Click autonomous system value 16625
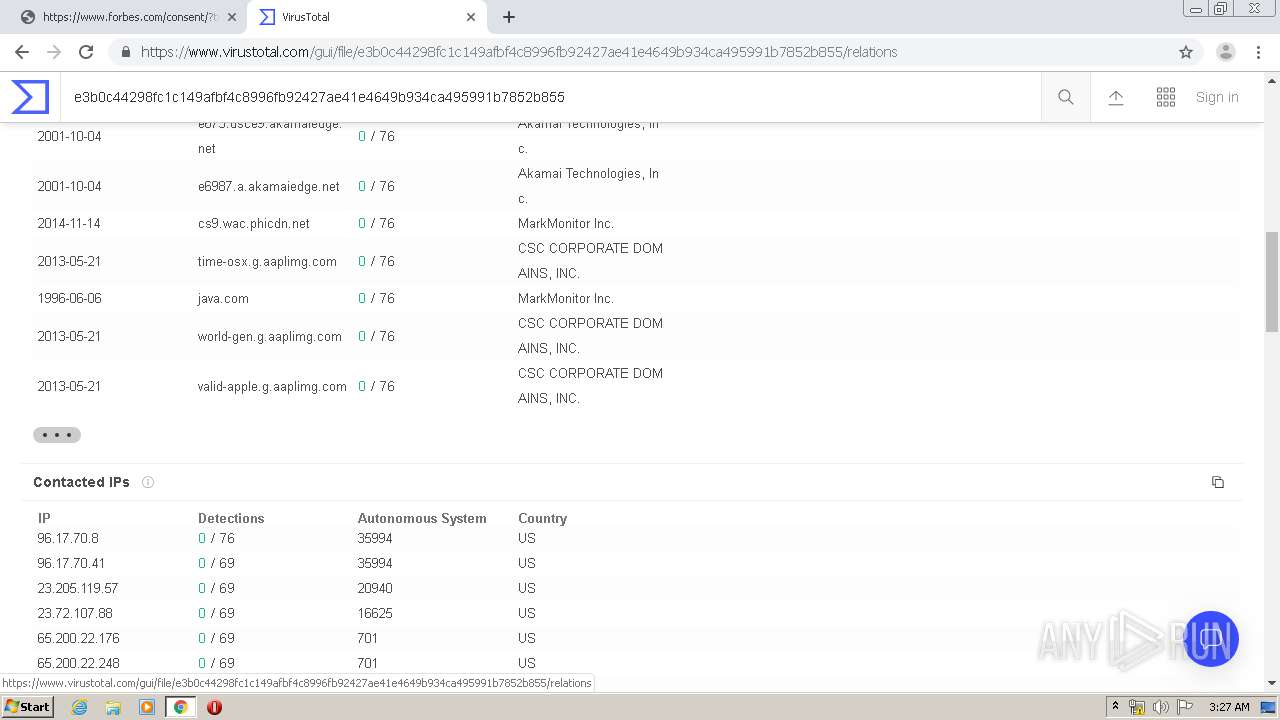Viewport: 1280px width, 720px height. click(375, 613)
